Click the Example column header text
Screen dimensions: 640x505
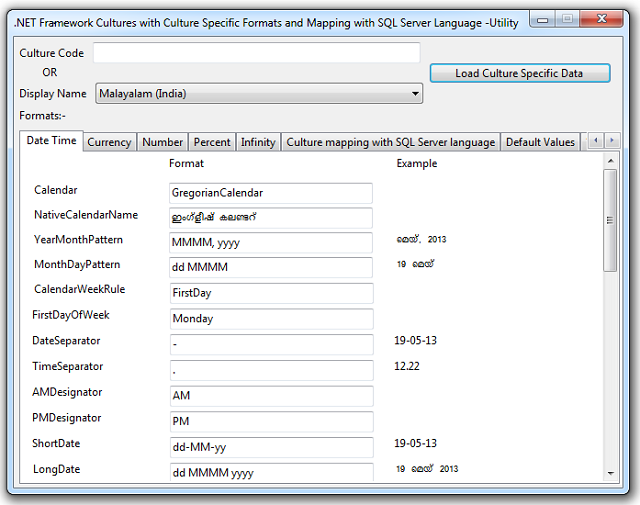(x=417, y=163)
